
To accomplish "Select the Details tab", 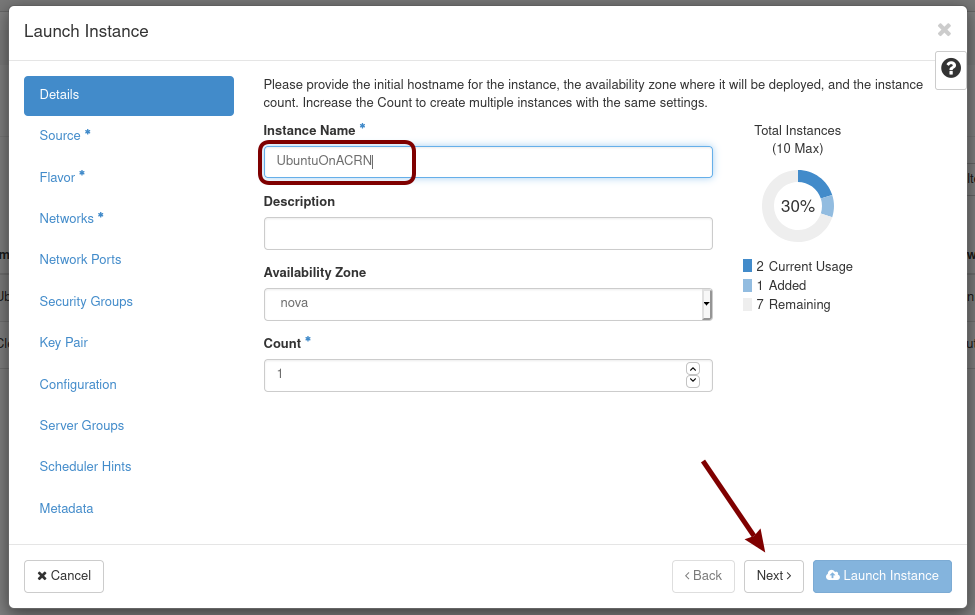I will [129, 95].
